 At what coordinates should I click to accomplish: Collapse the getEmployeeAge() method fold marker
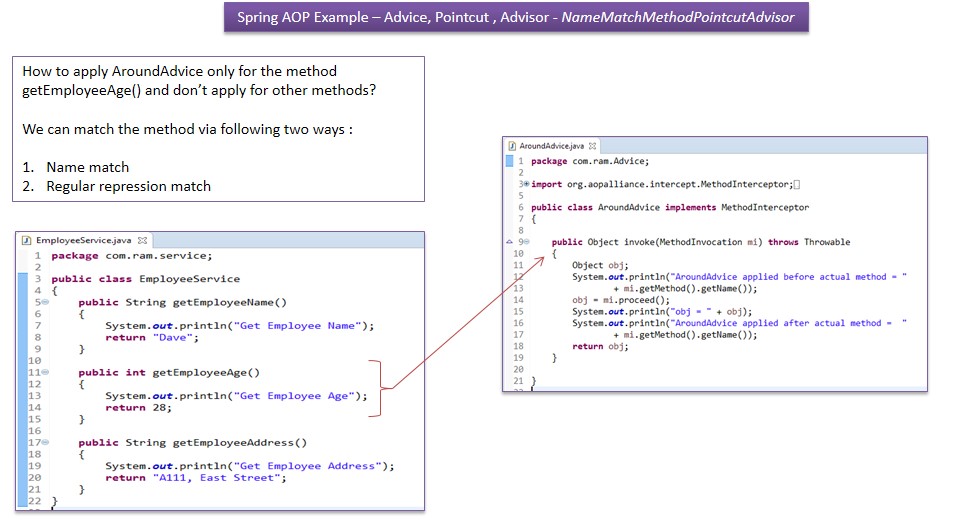coord(45,372)
